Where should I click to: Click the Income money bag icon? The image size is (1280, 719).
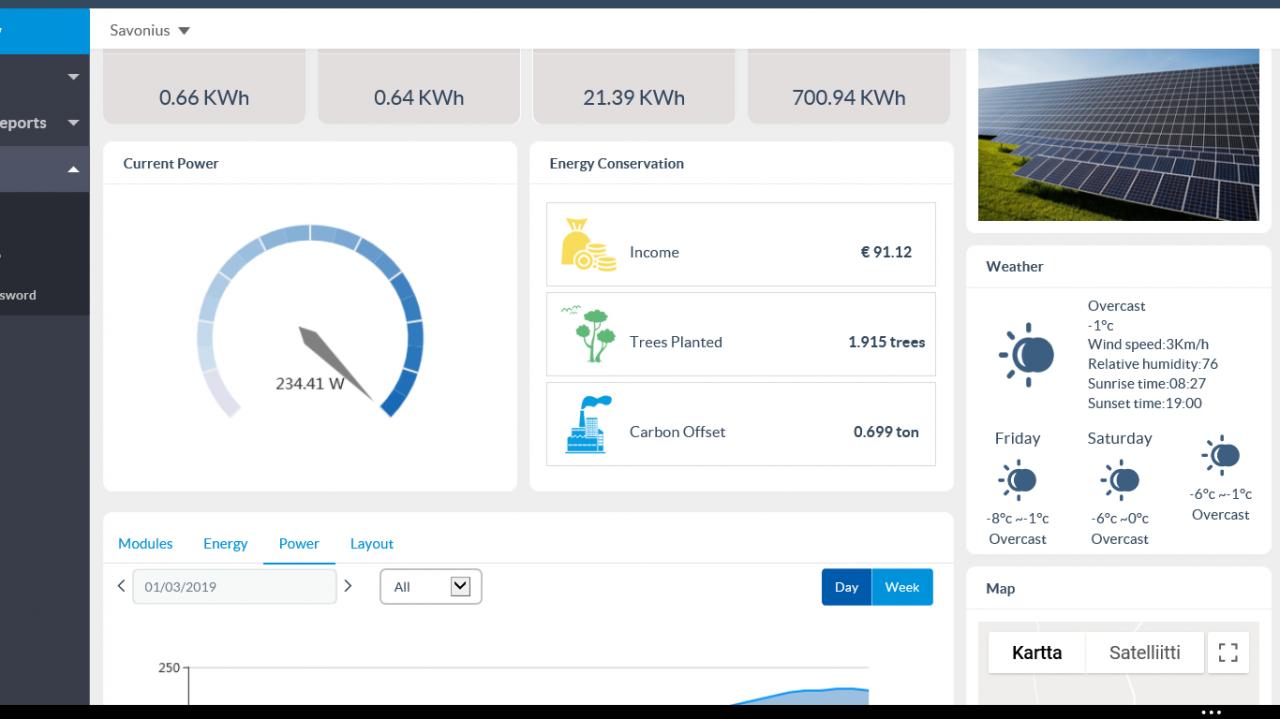click(x=589, y=245)
